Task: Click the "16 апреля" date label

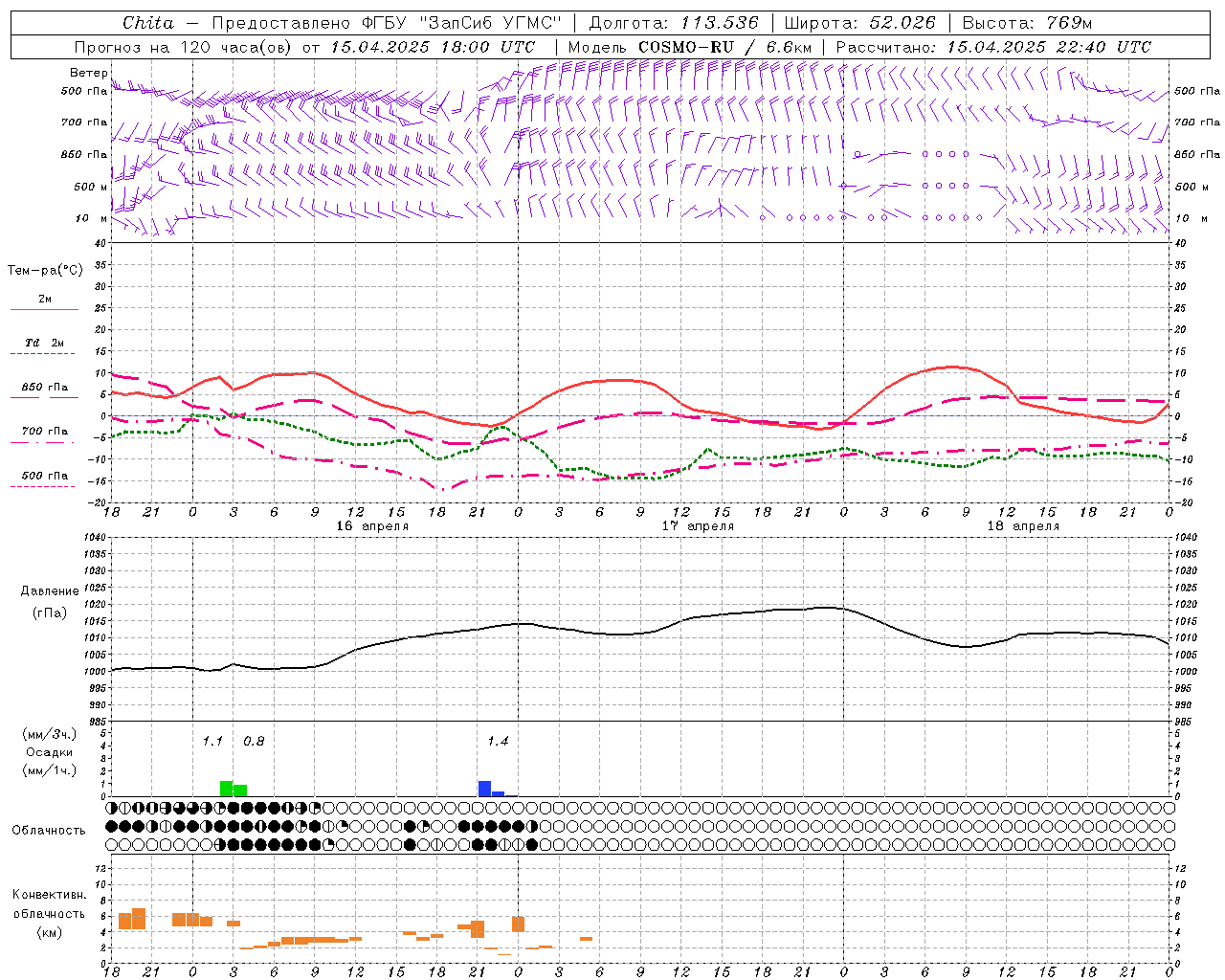Action: click(x=372, y=526)
